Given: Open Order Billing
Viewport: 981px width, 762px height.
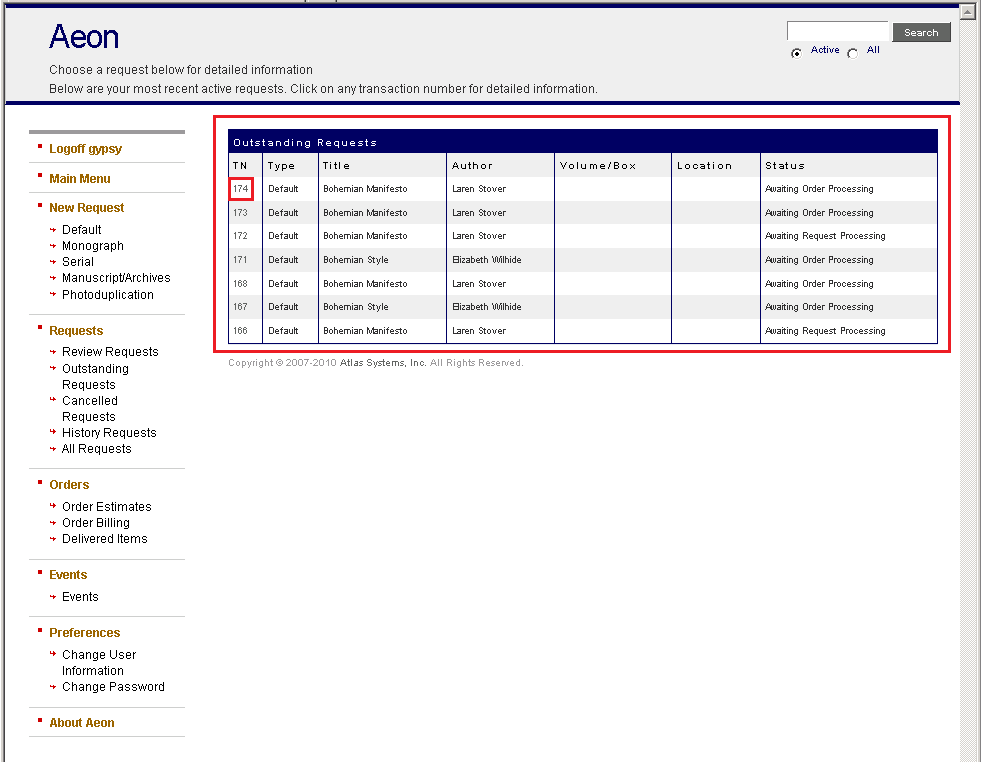Looking at the screenshot, I should tap(96, 522).
